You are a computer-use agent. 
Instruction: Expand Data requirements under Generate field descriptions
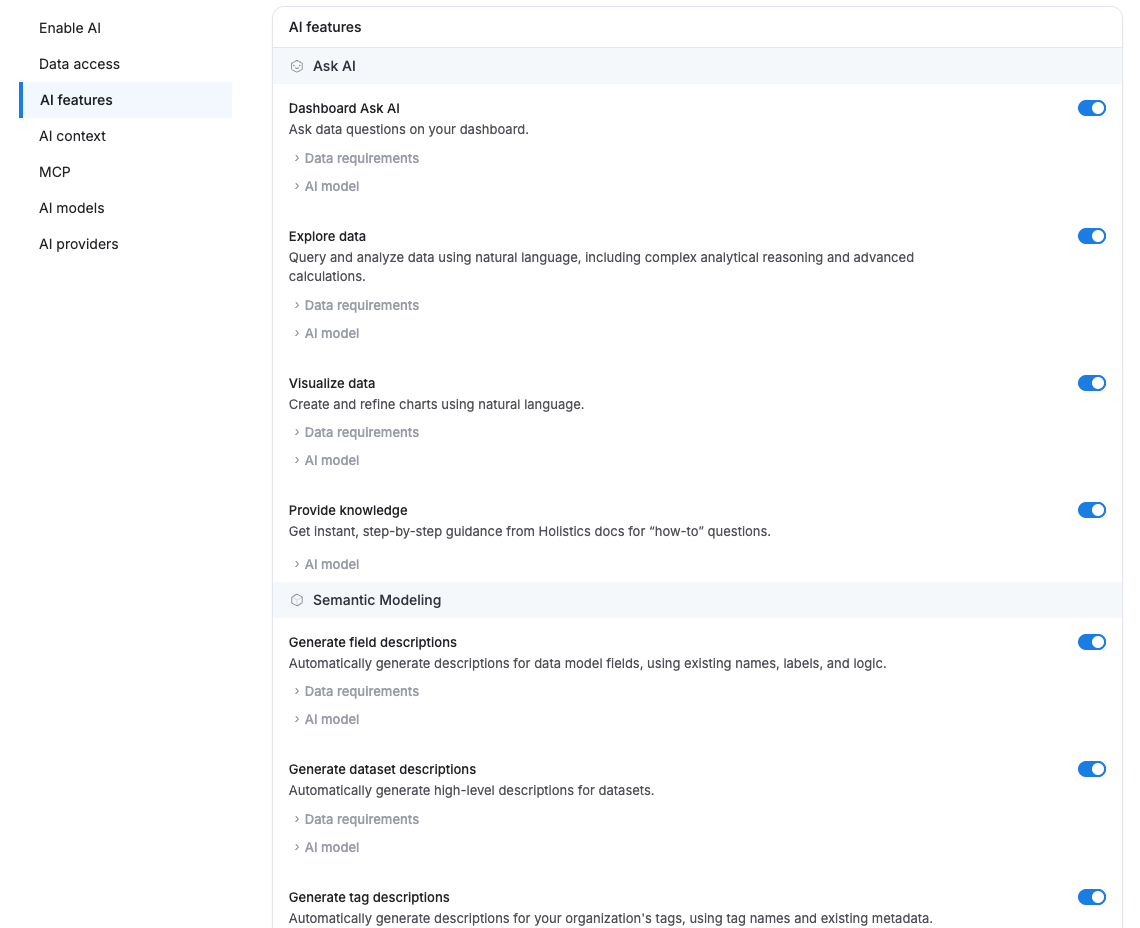click(x=354, y=691)
